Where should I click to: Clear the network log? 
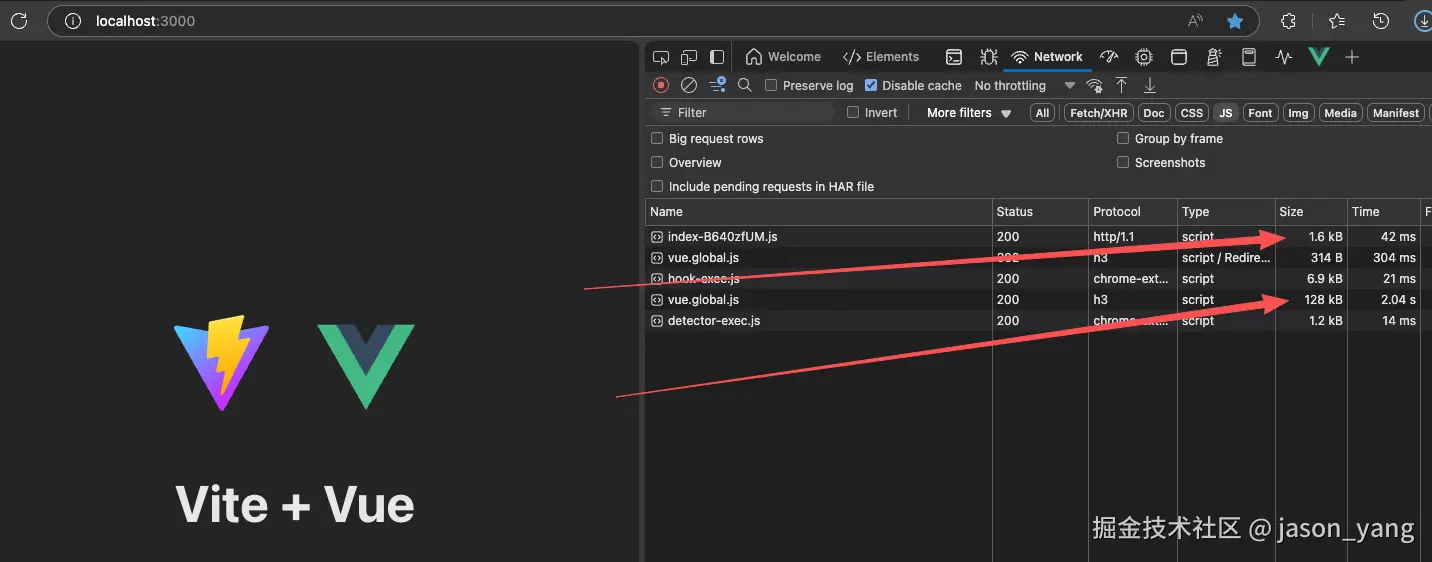tap(689, 85)
